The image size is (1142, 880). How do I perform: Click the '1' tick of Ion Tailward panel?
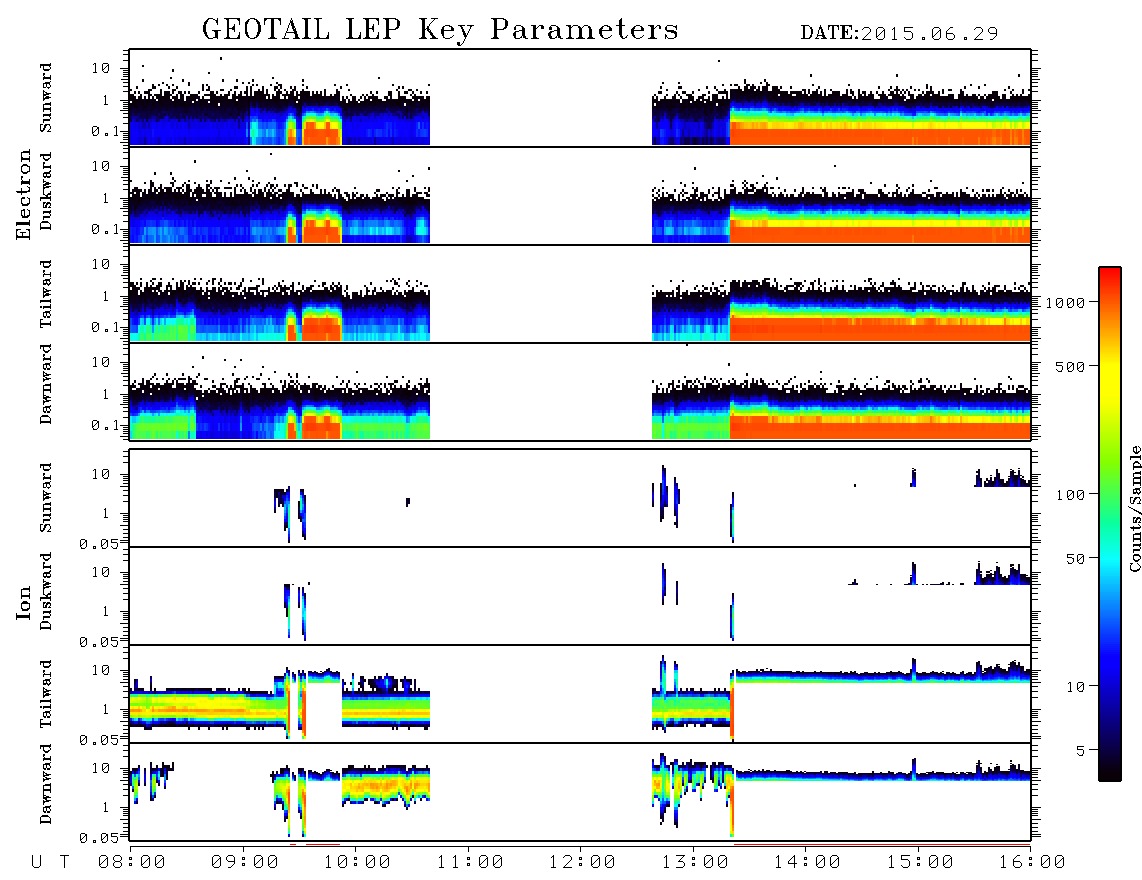tap(106, 710)
